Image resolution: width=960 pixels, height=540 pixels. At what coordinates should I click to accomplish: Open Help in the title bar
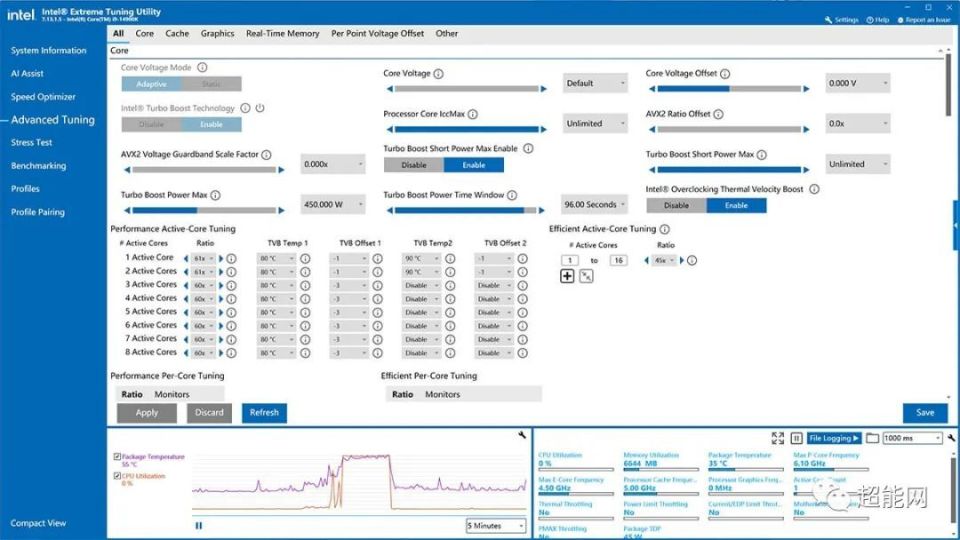tap(877, 20)
